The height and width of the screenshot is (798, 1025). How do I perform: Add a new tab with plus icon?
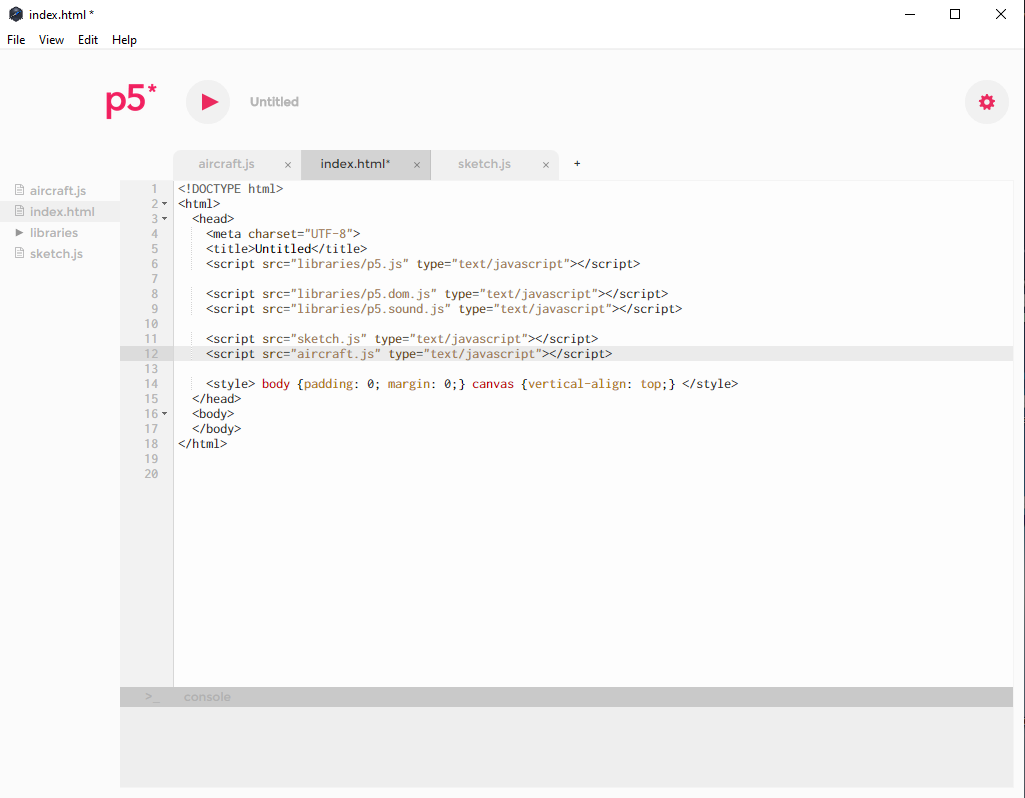click(x=577, y=164)
